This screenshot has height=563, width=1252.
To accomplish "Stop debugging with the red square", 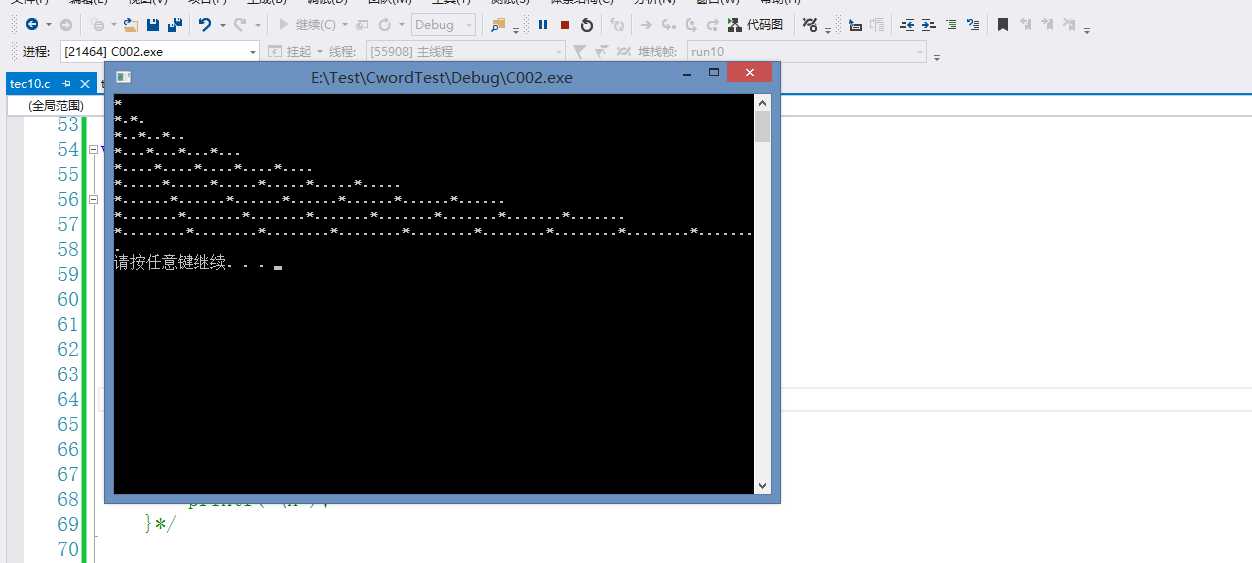I will click(x=564, y=24).
